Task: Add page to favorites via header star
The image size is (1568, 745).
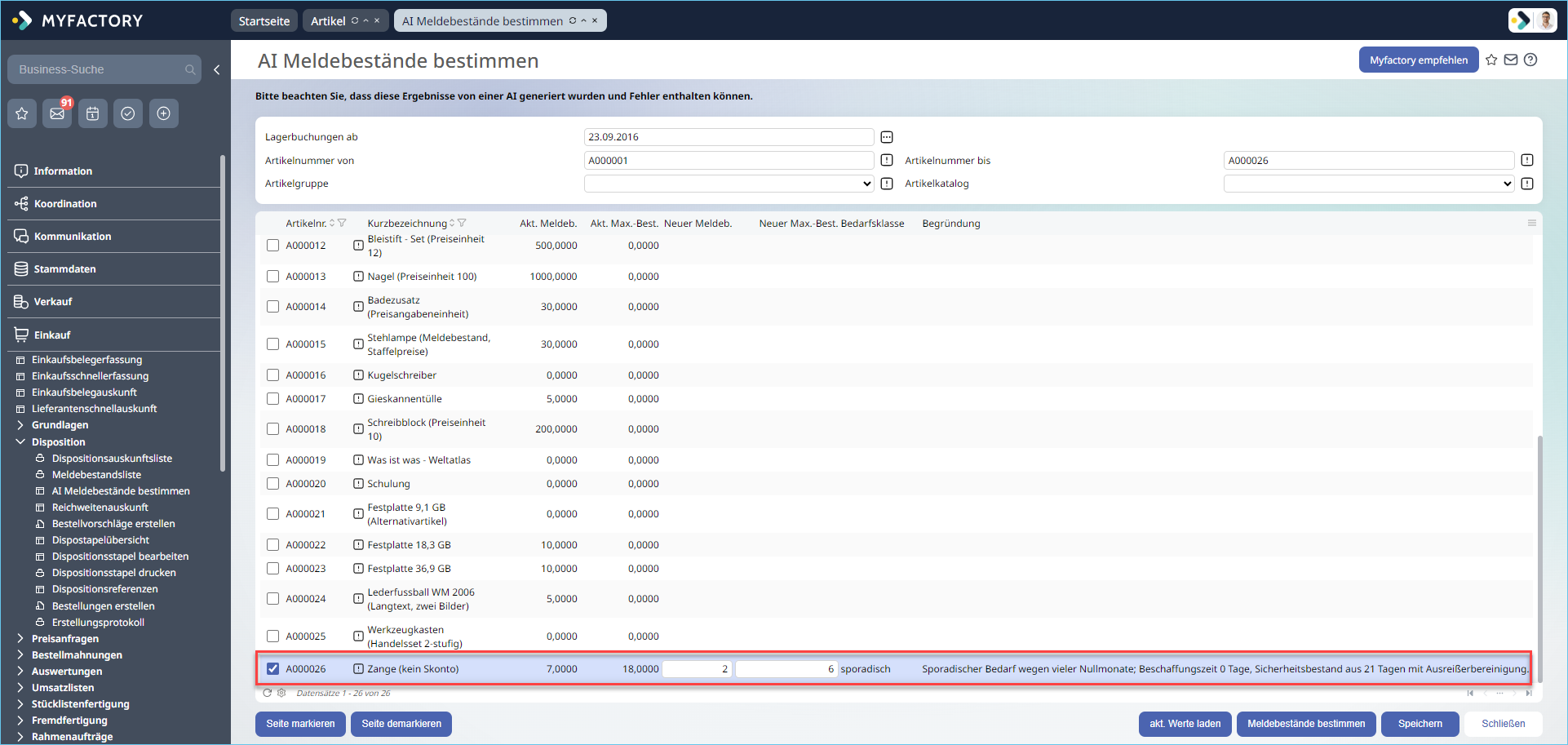Action: pyautogui.click(x=1491, y=60)
